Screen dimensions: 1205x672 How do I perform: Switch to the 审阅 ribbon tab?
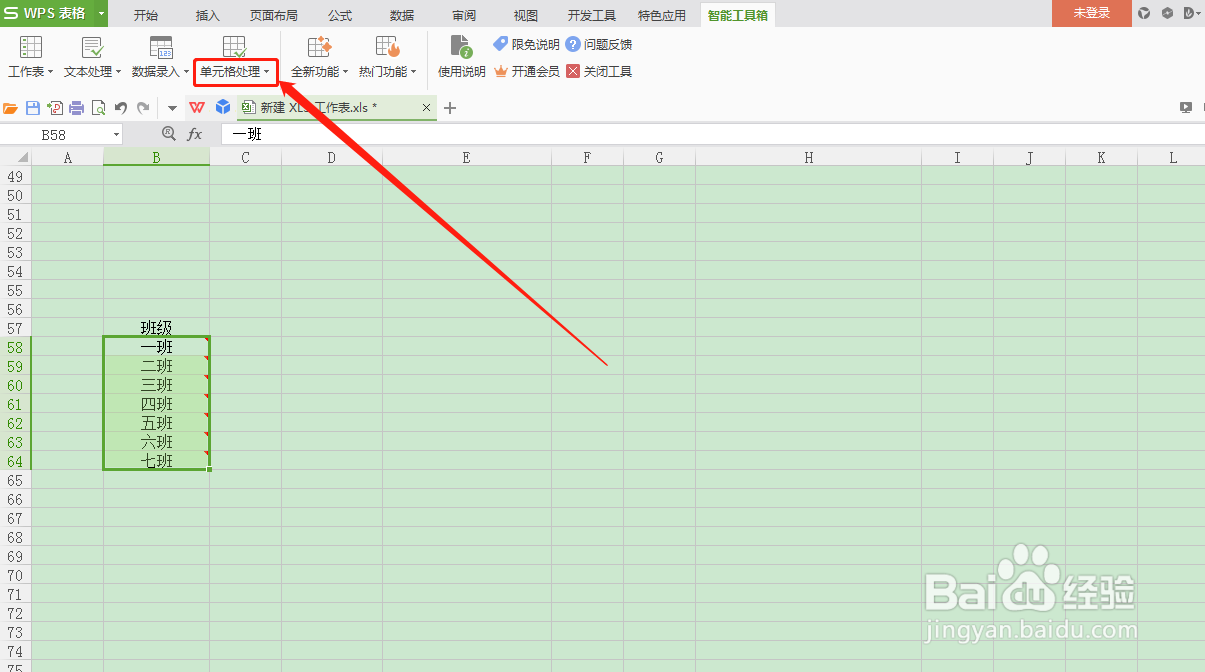click(x=464, y=15)
